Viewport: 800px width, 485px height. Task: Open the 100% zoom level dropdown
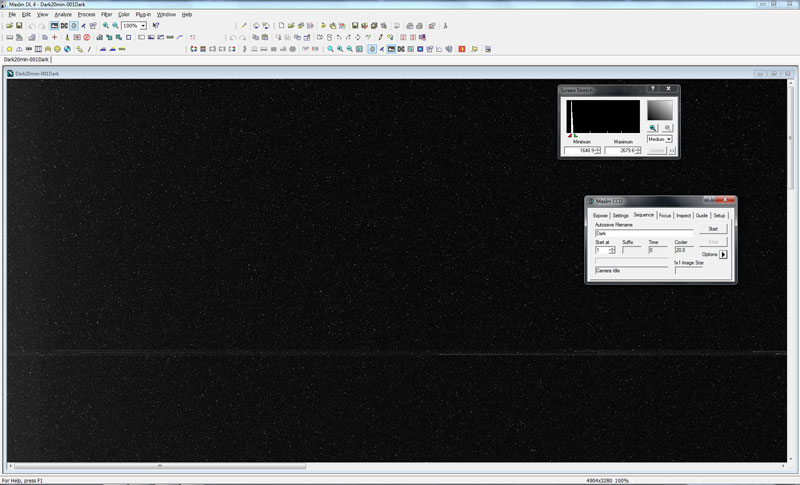pos(143,25)
